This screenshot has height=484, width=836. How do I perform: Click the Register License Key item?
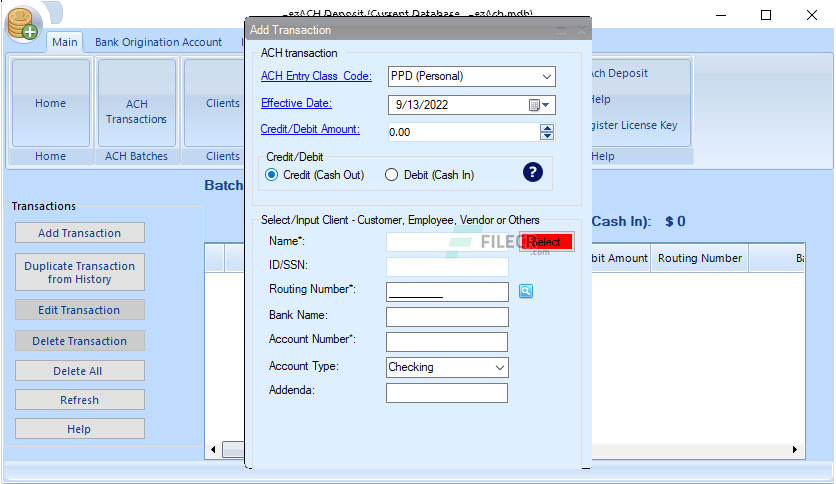point(633,125)
